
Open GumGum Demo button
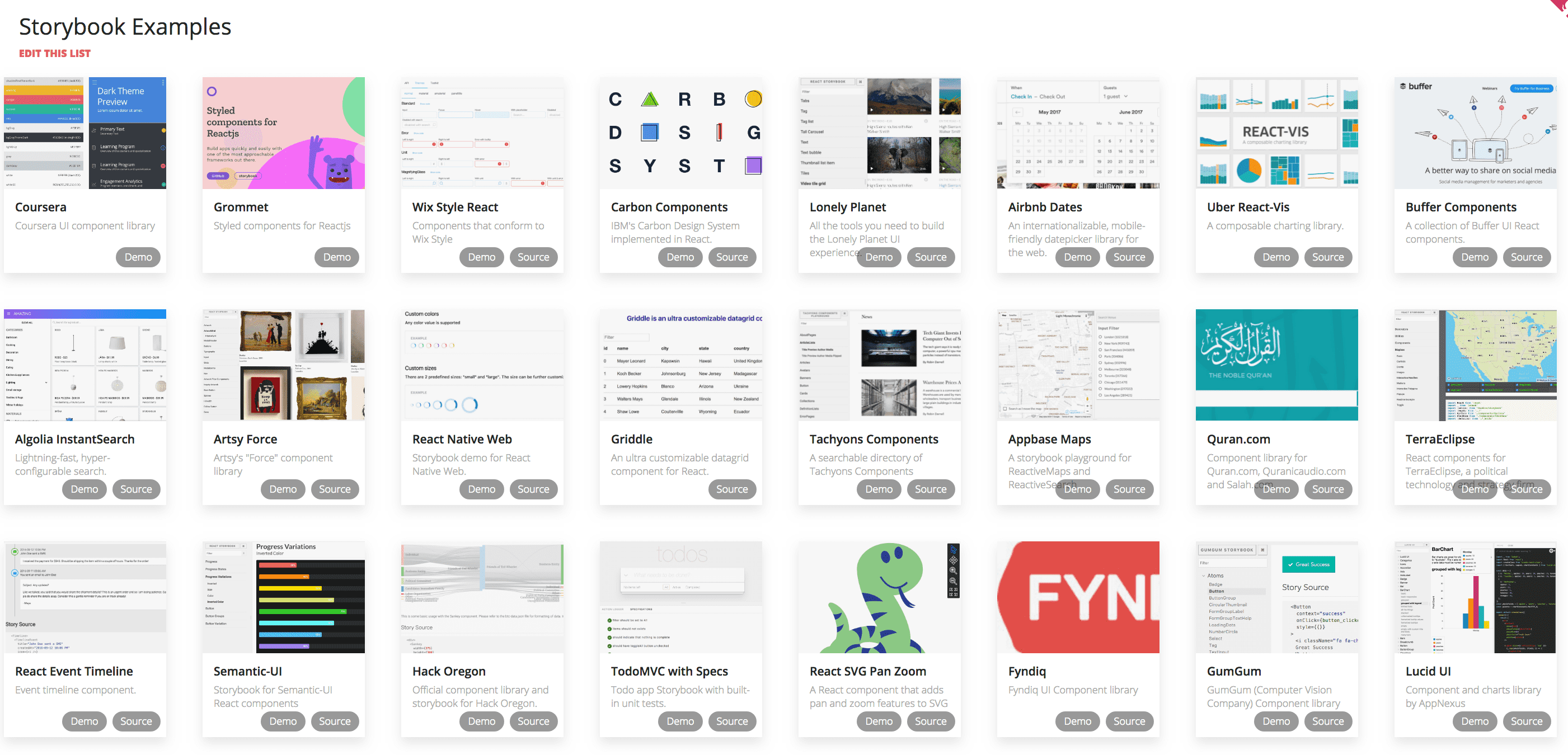pyautogui.click(x=1276, y=721)
